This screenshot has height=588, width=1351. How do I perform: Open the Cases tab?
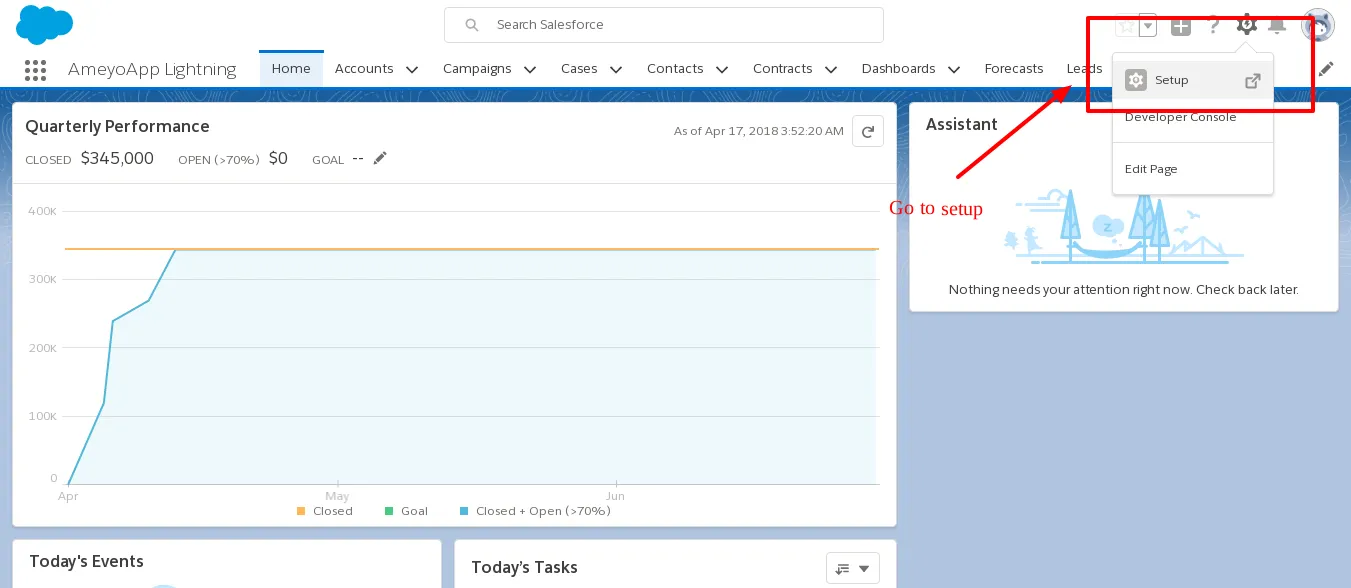click(579, 69)
